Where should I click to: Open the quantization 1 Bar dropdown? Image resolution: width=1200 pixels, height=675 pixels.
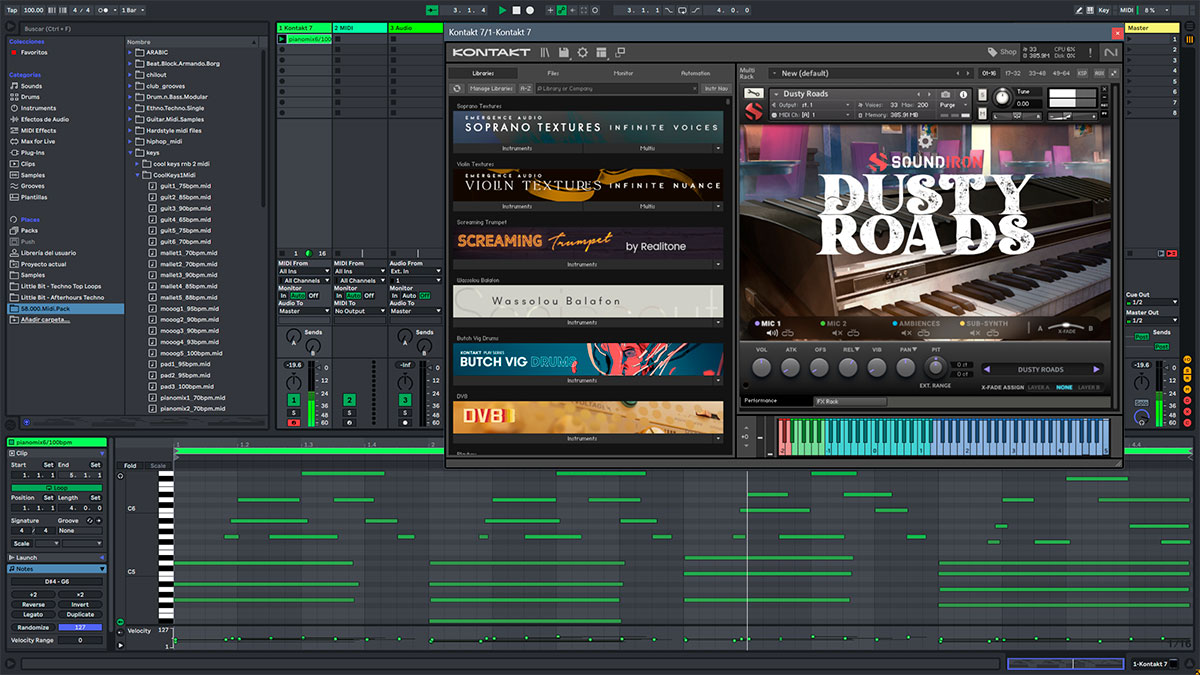(x=134, y=10)
